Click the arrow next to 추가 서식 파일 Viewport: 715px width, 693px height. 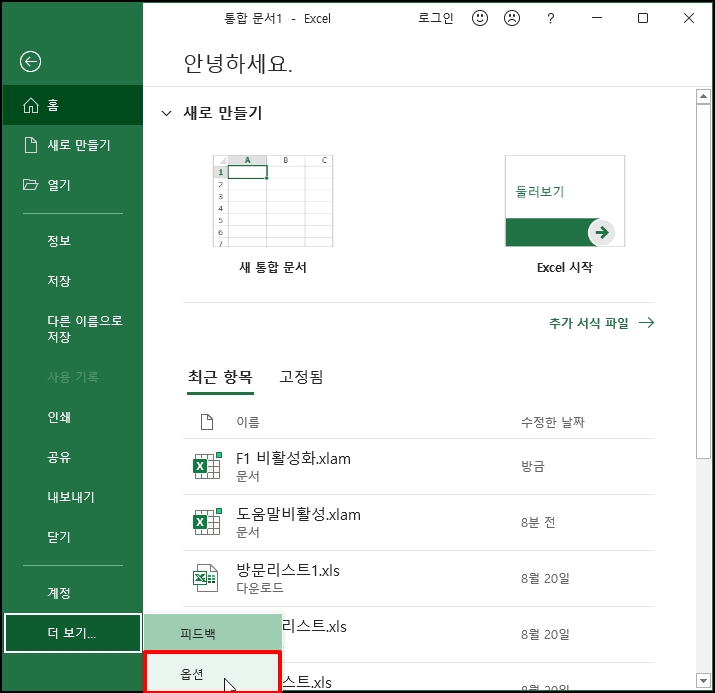647,323
